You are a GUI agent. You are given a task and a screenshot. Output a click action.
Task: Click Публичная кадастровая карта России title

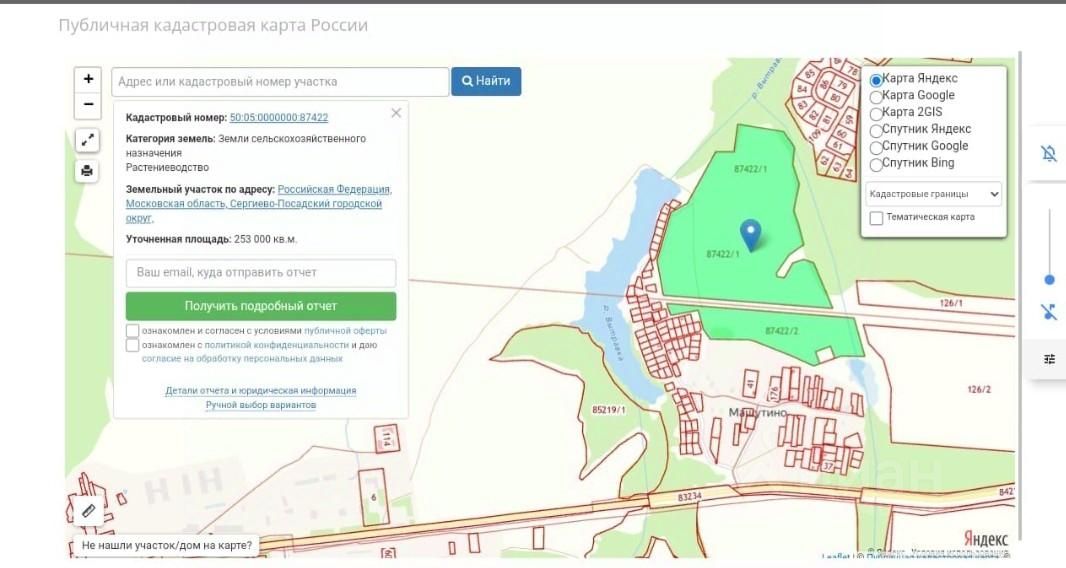pyautogui.click(x=213, y=25)
